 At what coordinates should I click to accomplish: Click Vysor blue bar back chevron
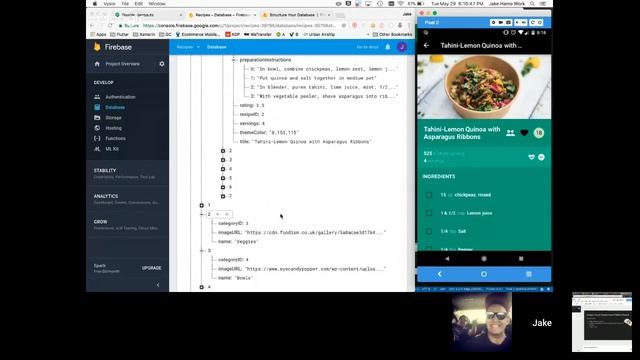tap(440, 274)
